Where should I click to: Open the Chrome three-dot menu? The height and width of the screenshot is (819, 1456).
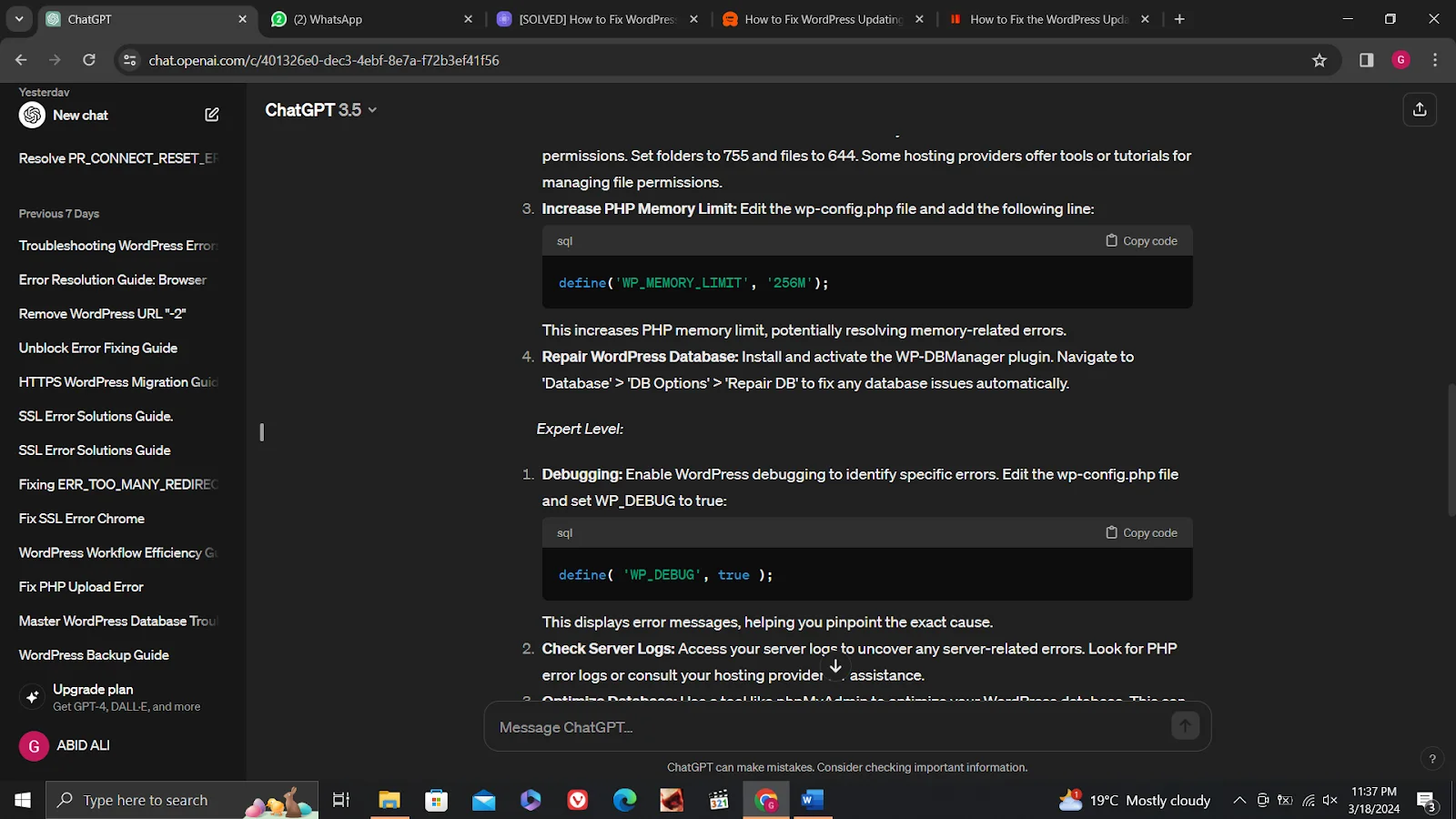(1435, 60)
